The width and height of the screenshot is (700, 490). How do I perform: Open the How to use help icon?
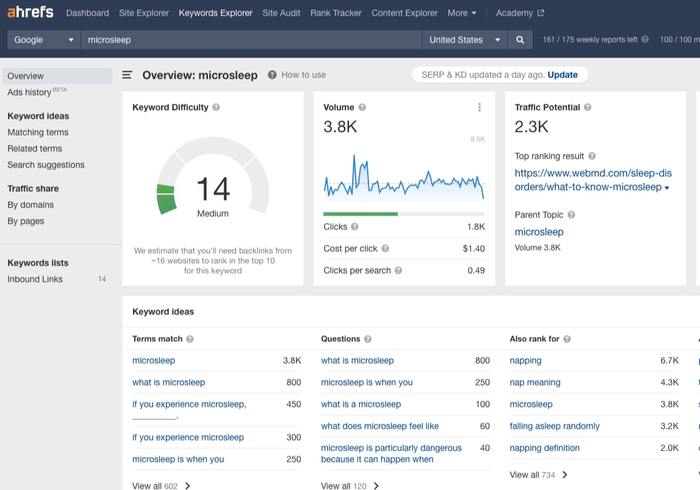pyautogui.click(x=272, y=75)
